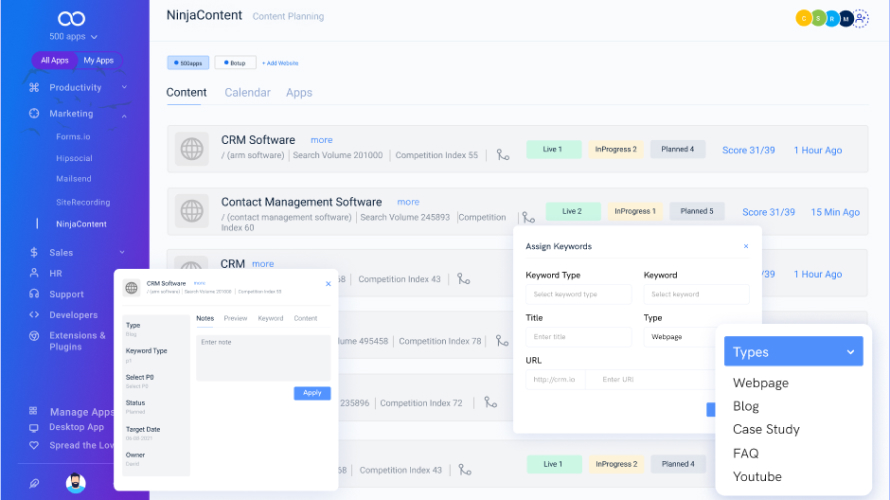Image resolution: width=890 pixels, height=500 pixels.
Task: Choose Blog in Types list
Action: pos(746,406)
